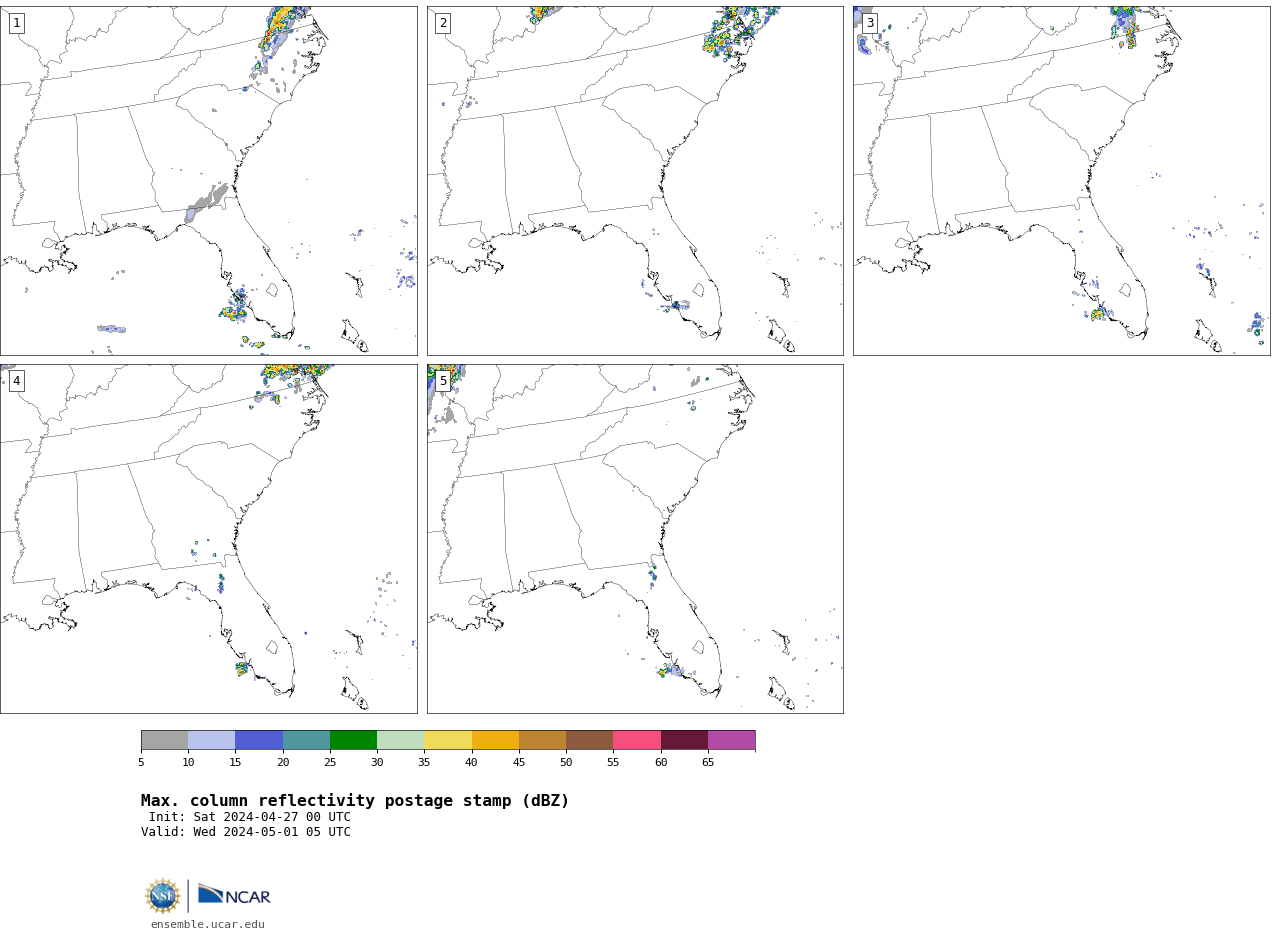Image resolution: width=1280 pixels, height=936 pixels.
Task: Click the teal 20-25 dBZ swatch
Action: tap(306, 740)
